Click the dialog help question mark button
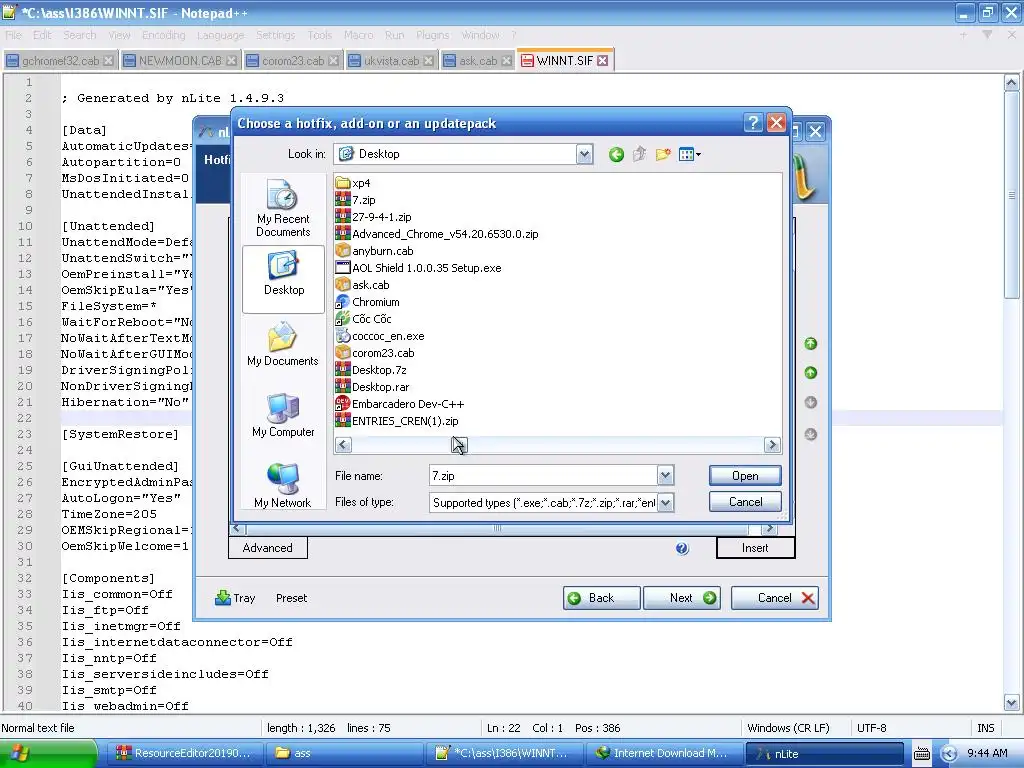The width and height of the screenshot is (1024, 768). [753, 123]
